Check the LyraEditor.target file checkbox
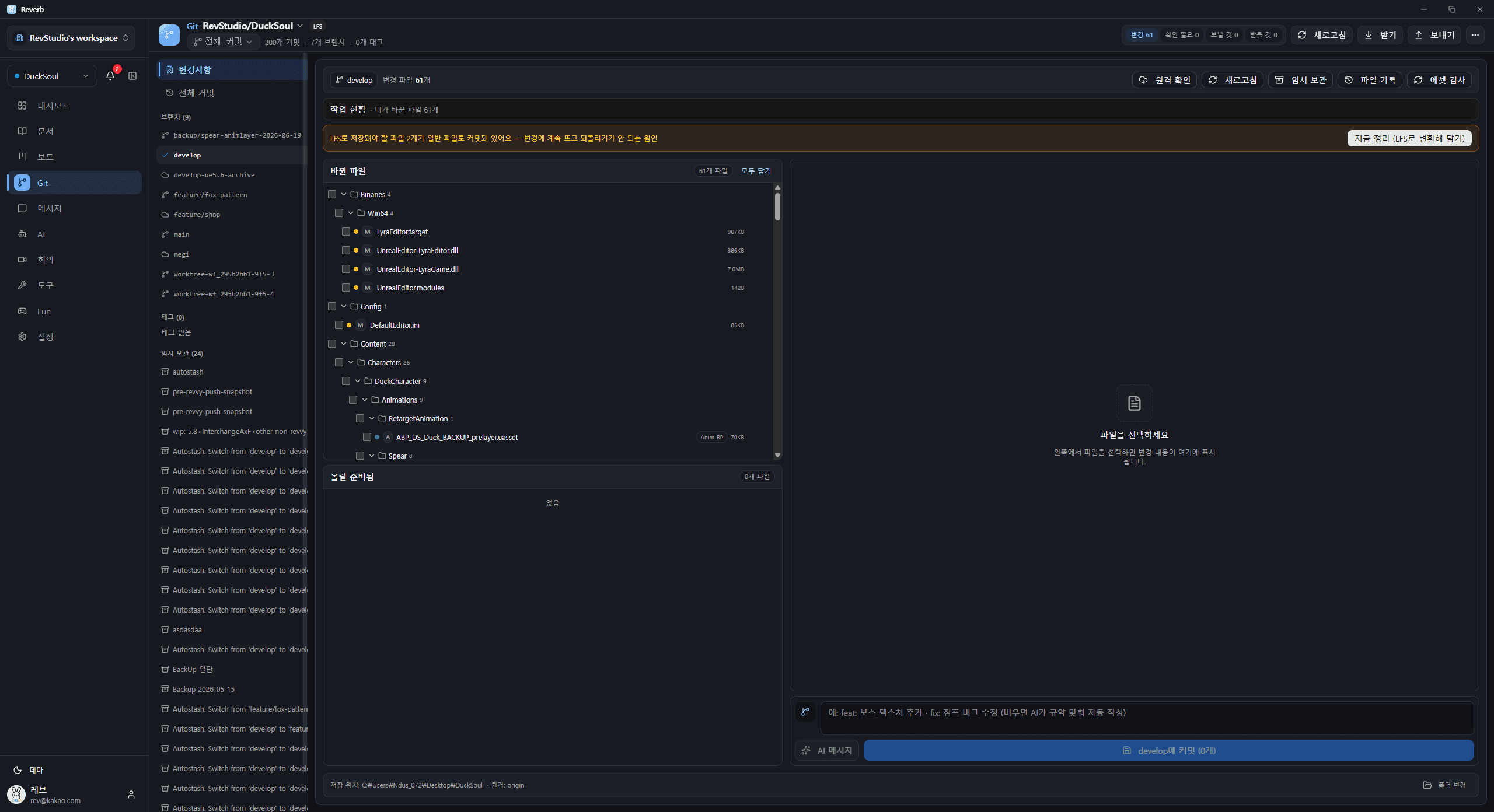 (x=346, y=232)
